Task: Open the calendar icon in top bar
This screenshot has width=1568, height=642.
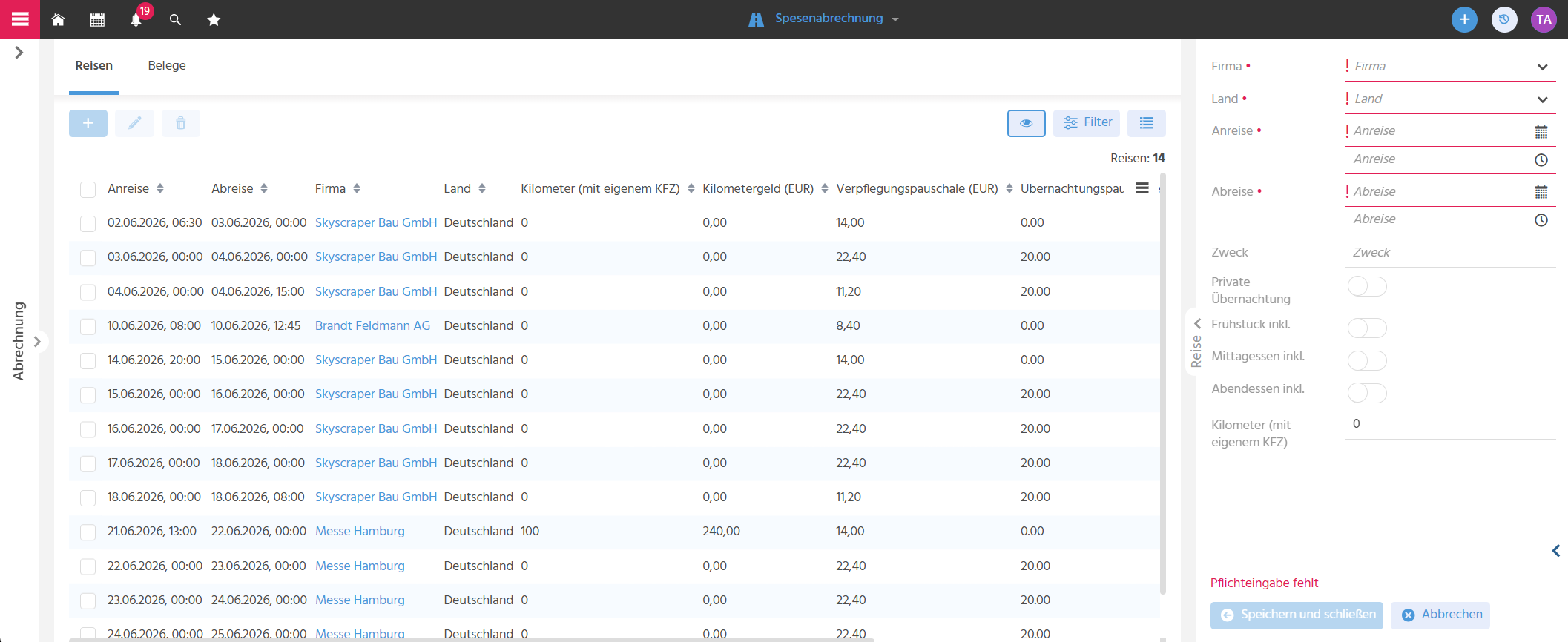Action: click(97, 20)
